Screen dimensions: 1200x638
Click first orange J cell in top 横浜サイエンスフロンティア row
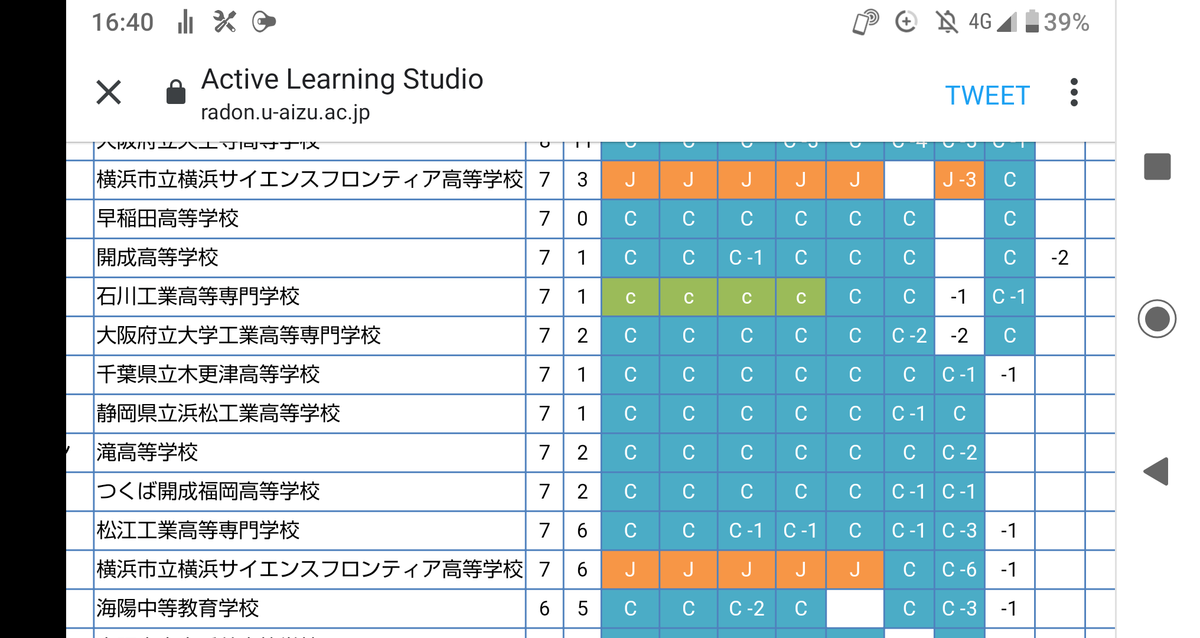pos(630,180)
